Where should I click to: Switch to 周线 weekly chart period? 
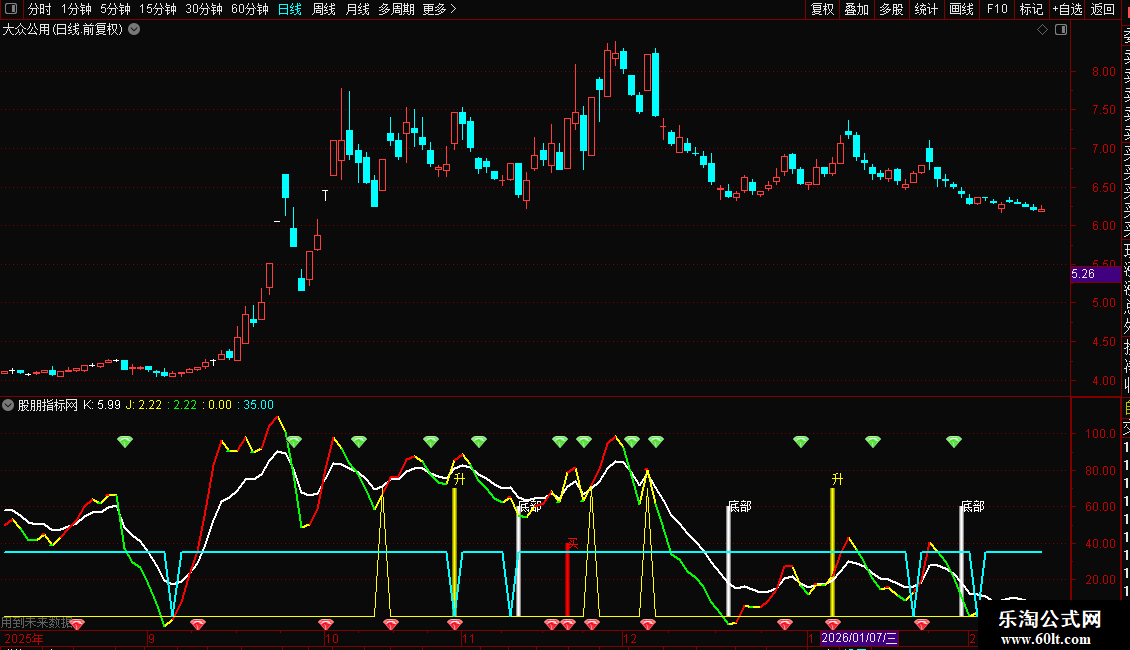(324, 9)
